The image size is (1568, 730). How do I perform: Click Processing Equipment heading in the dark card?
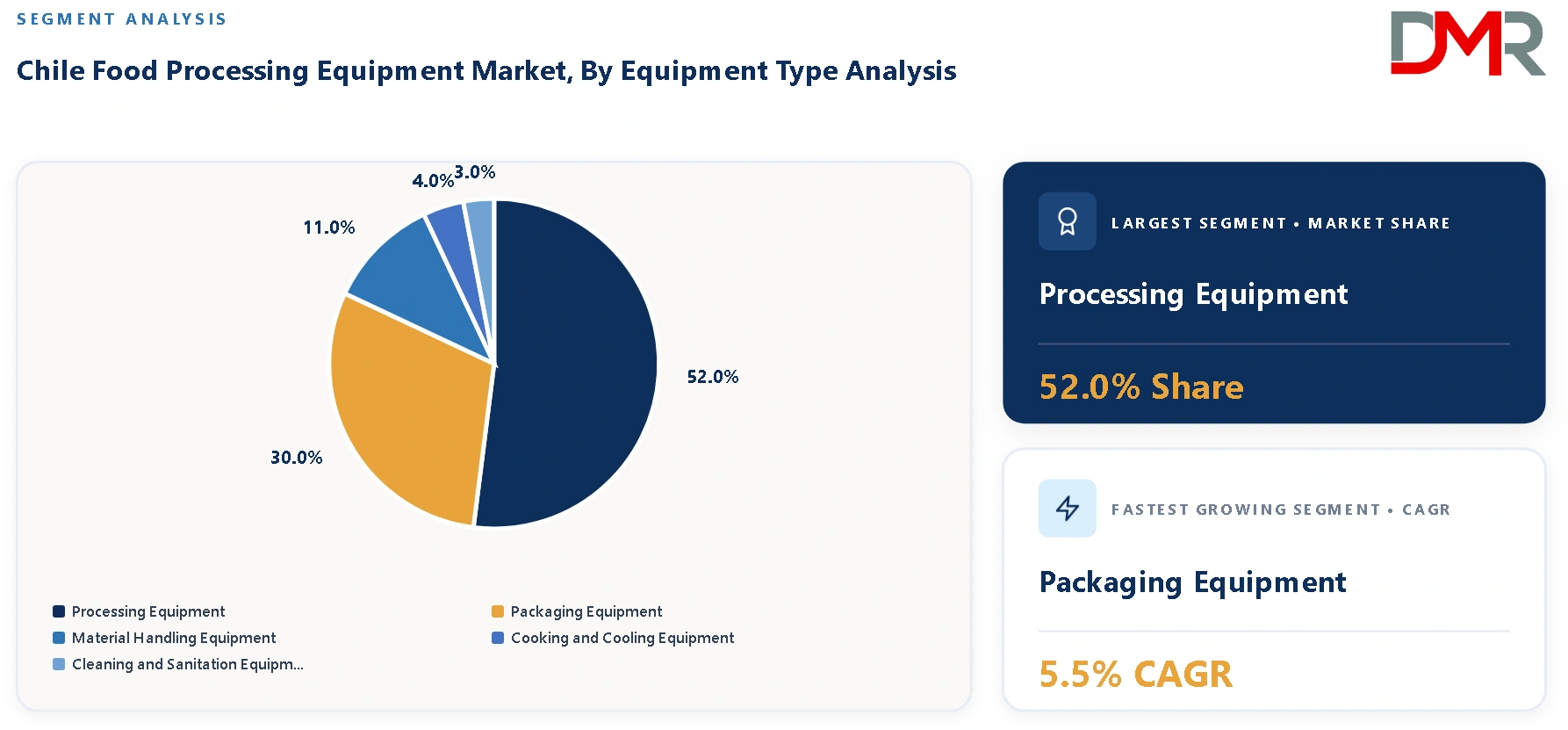(x=1193, y=294)
